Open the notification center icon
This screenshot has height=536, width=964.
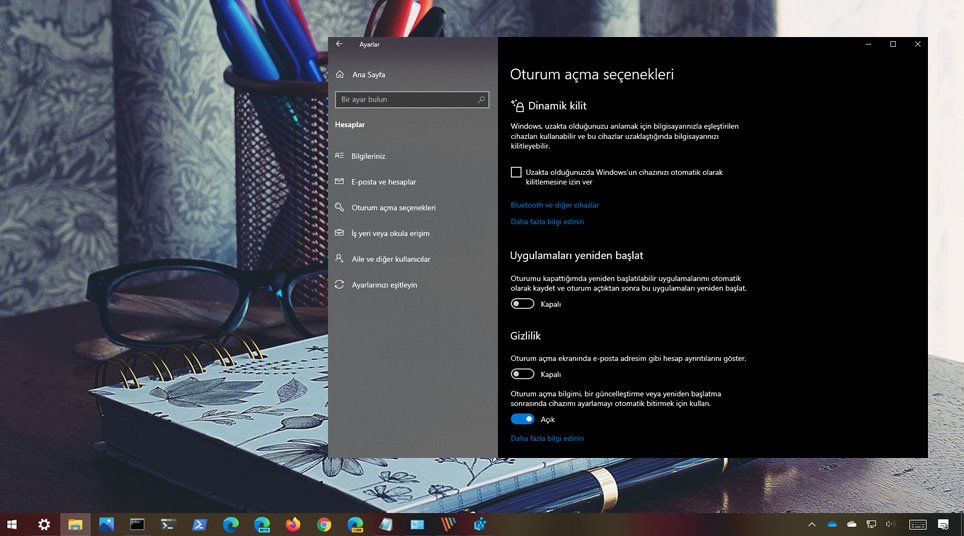(943, 524)
